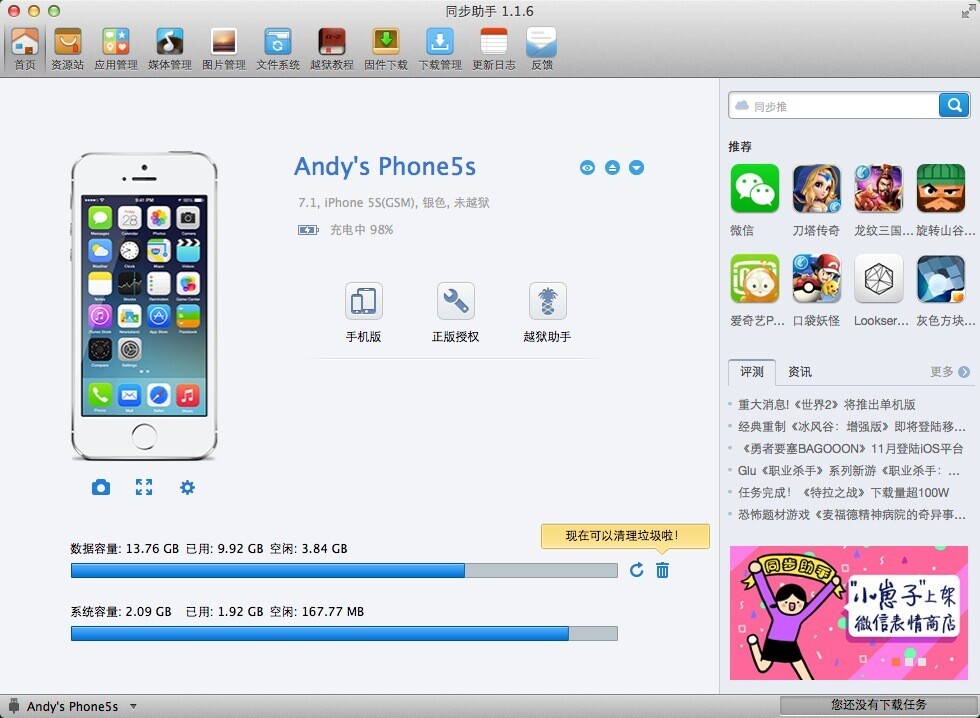Click the trash icon to clean junk

click(x=662, y=570)
